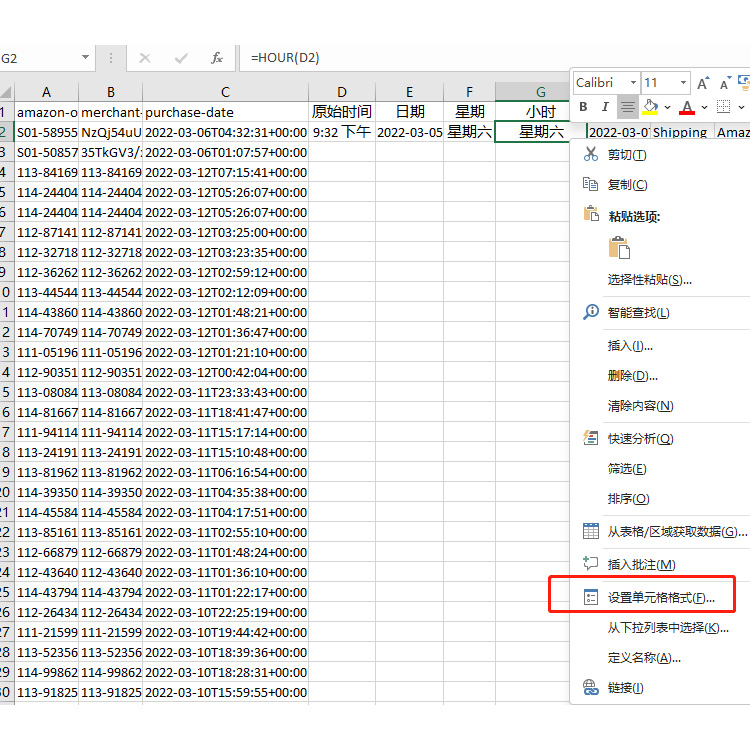Expand the Name Box dropdown arrow
This screenshot has width=750, height=750.
(84, 58)
